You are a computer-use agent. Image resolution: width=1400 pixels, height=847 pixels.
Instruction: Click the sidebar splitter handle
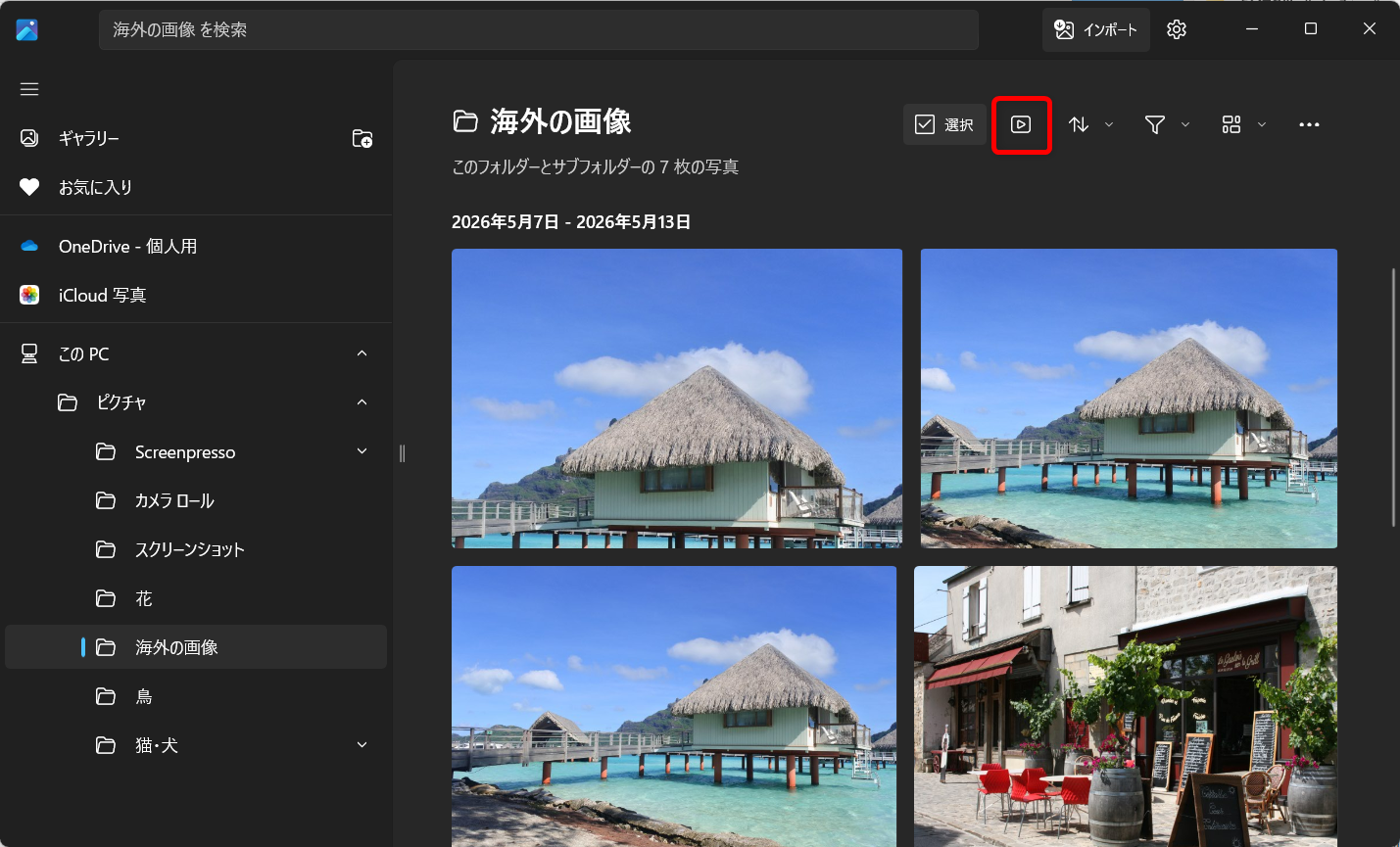(x=402, y=453)
